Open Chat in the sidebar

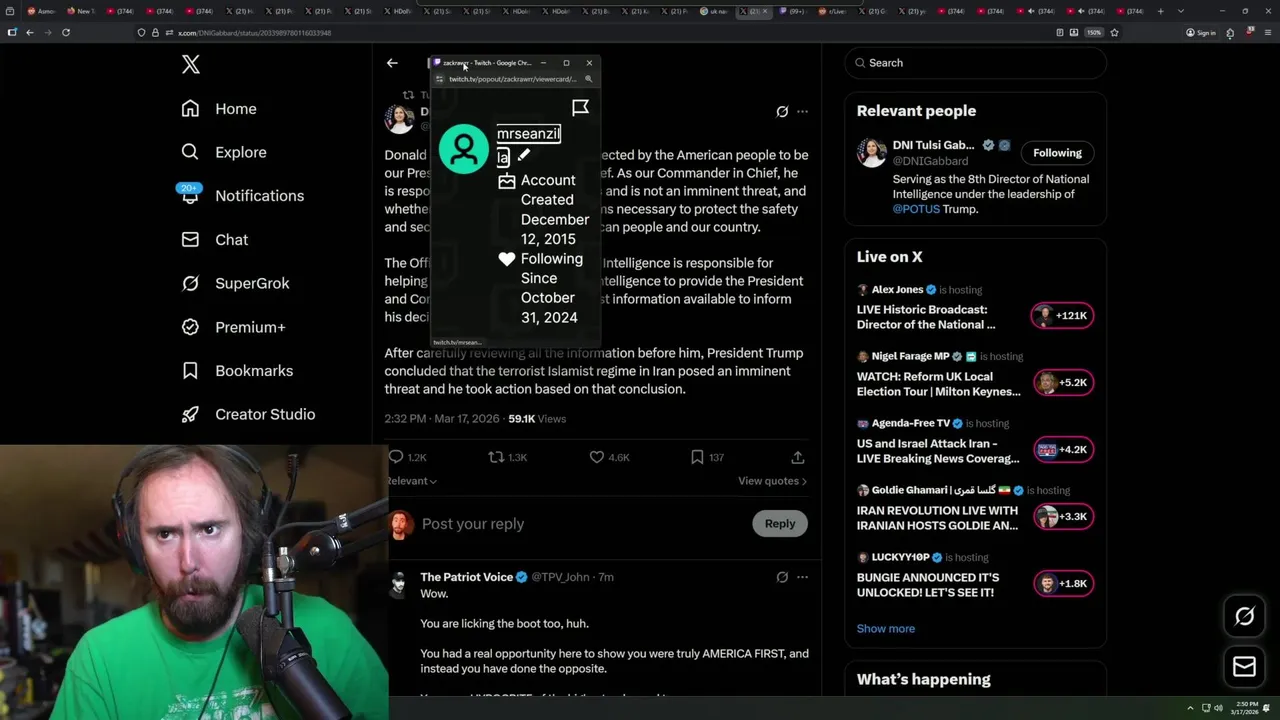[x=214, y=240]
